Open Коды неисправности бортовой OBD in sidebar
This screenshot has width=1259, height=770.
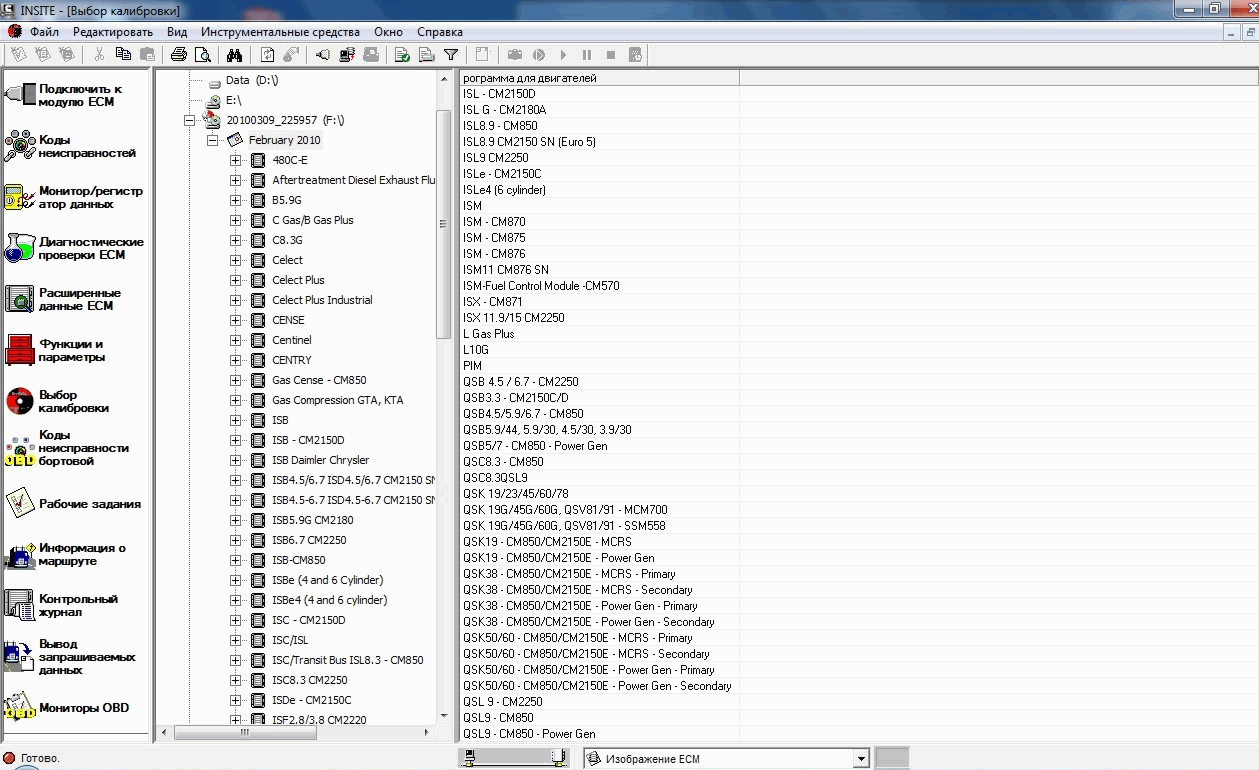click(77, 448)
